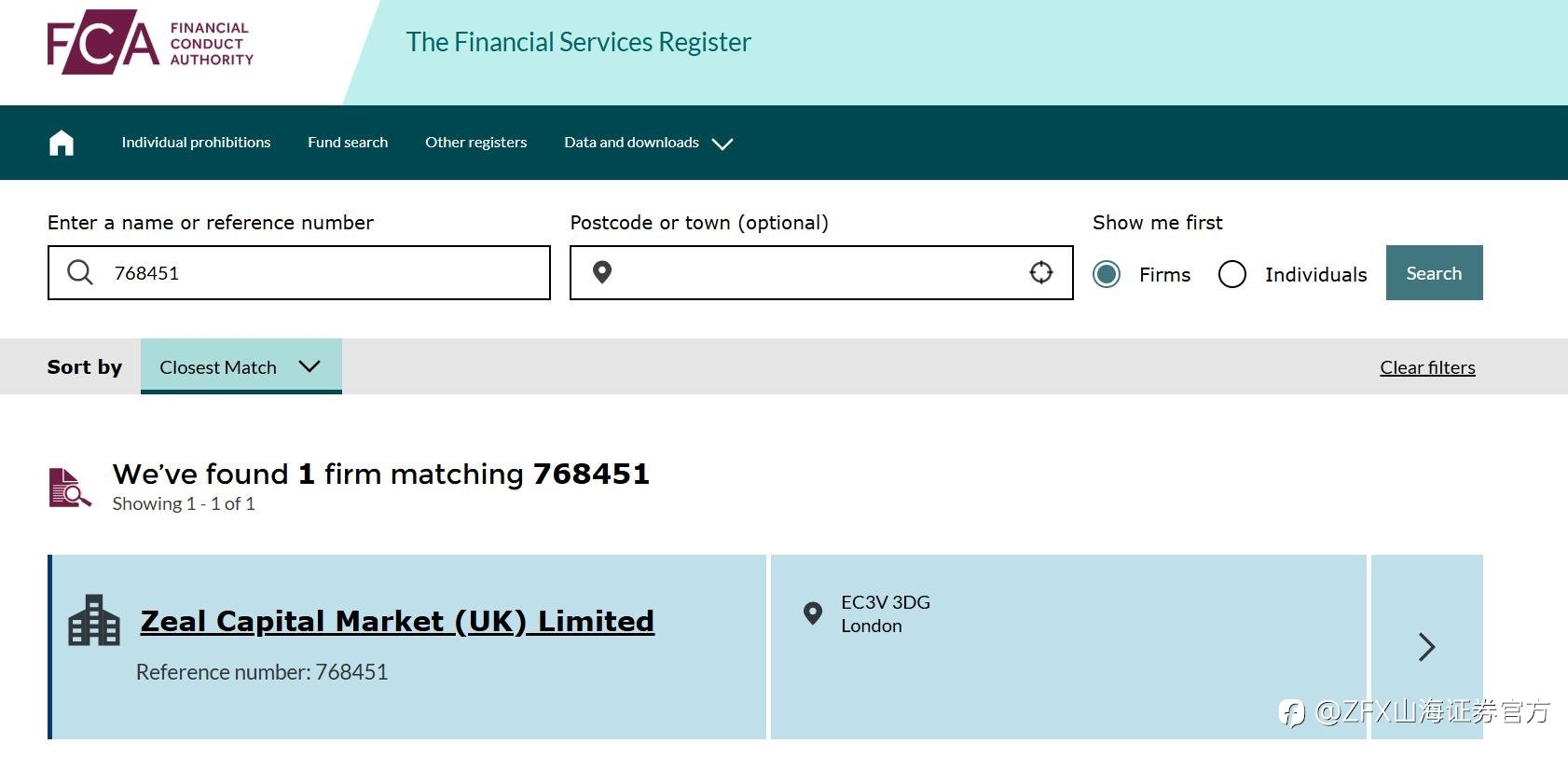The width and height of the screenshot is (1568, 757).
Task: Select the Firms radio button
Action: click(x=1107, y=274)
